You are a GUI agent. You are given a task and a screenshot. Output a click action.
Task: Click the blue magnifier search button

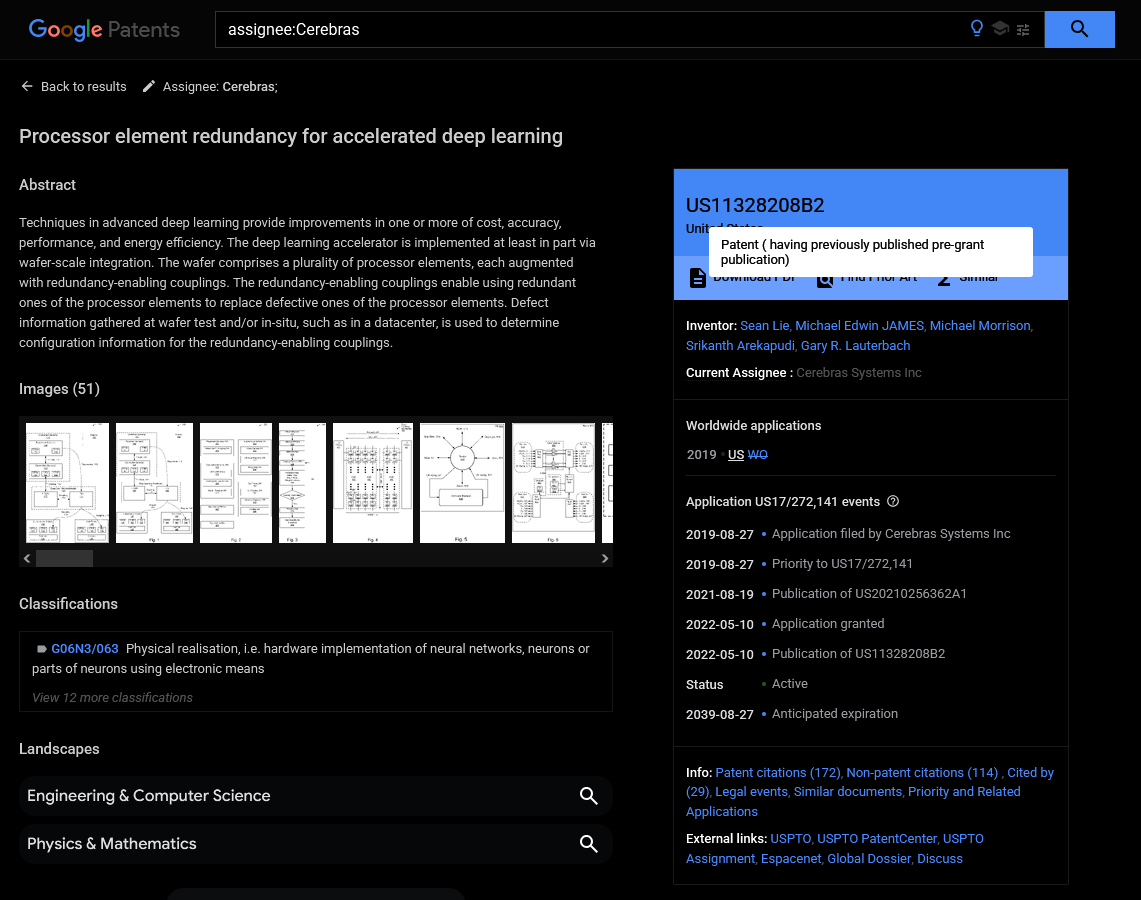pos(1079,29)
